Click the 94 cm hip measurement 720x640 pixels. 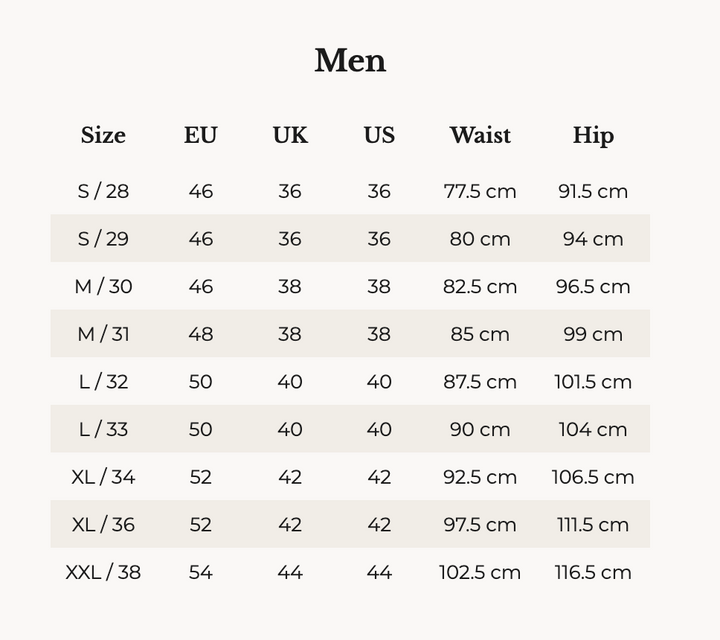coord(593,239)
